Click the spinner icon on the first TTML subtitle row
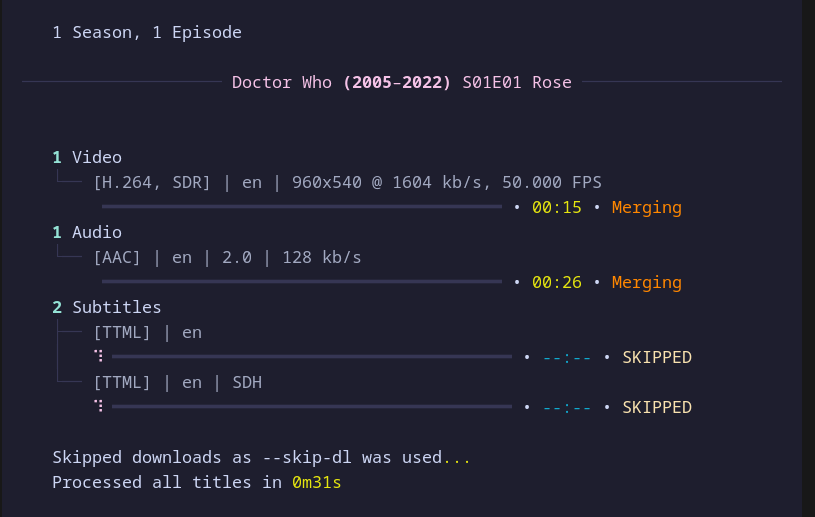Viewport: 815px width, 517px height. pyautogui.click(x=99, y=357)
